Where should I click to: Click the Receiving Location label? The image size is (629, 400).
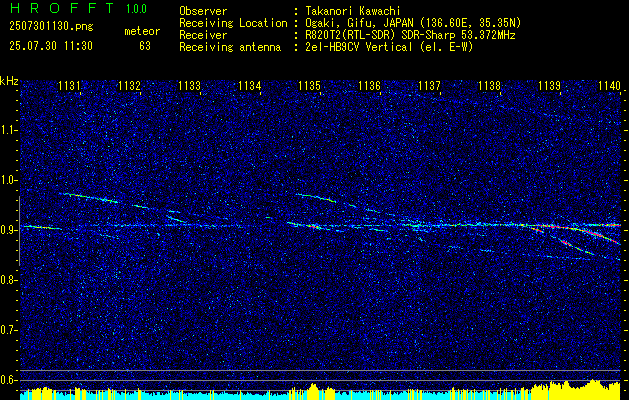click(233, 23)
